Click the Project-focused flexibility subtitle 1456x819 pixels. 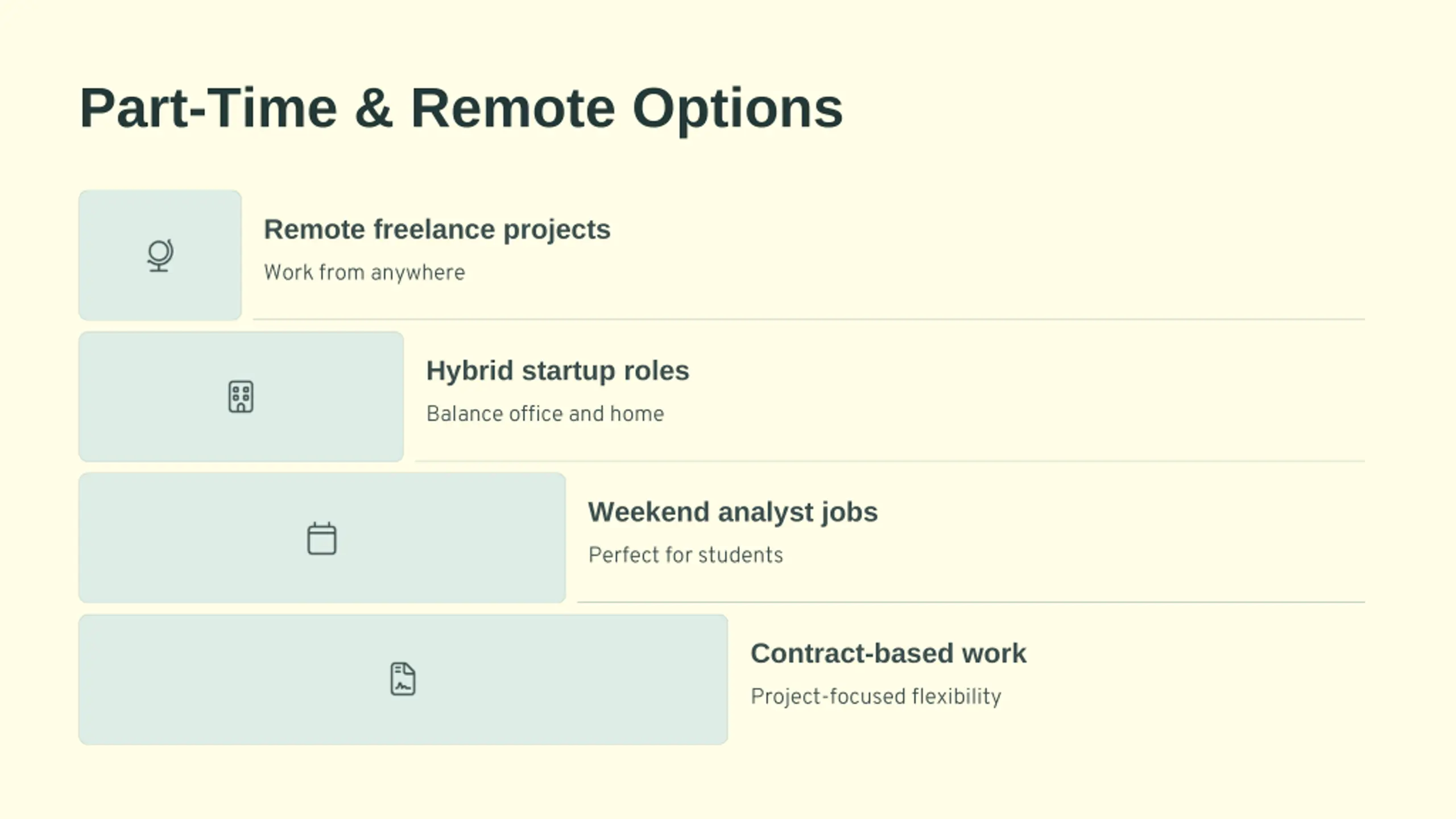pyautogui.click(x=876, y=696)
